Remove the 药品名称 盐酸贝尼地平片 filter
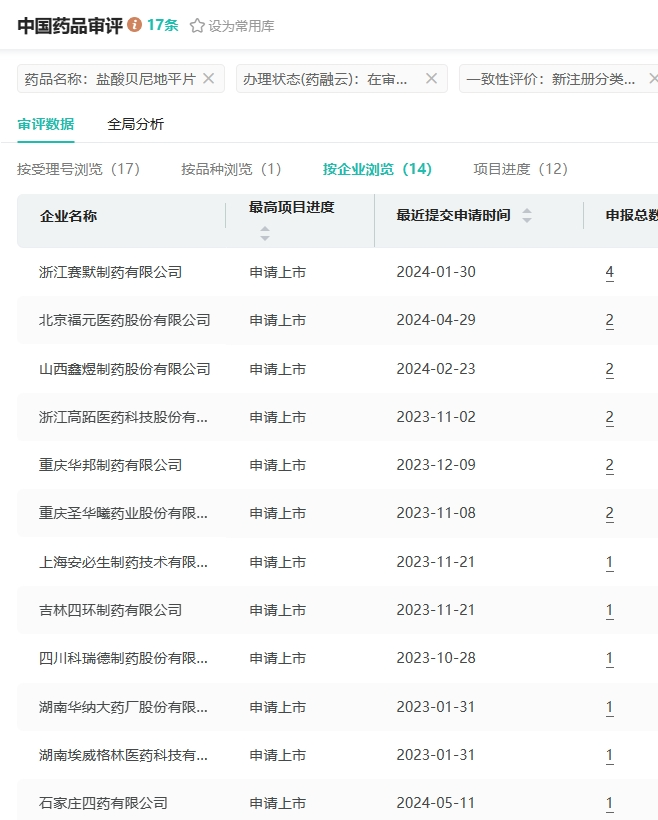 (x=208, y=79)
